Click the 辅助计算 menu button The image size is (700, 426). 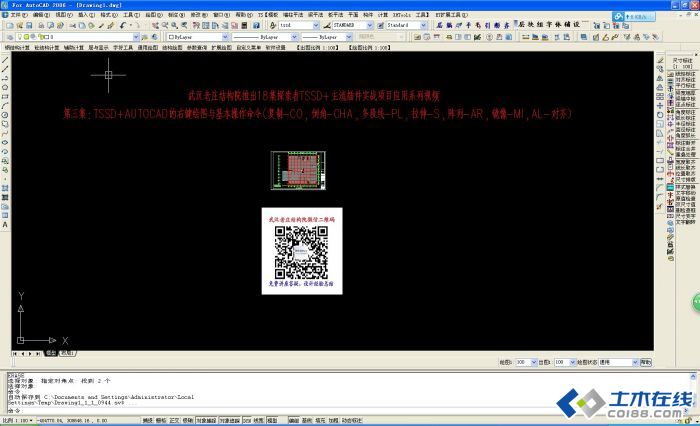74,47
